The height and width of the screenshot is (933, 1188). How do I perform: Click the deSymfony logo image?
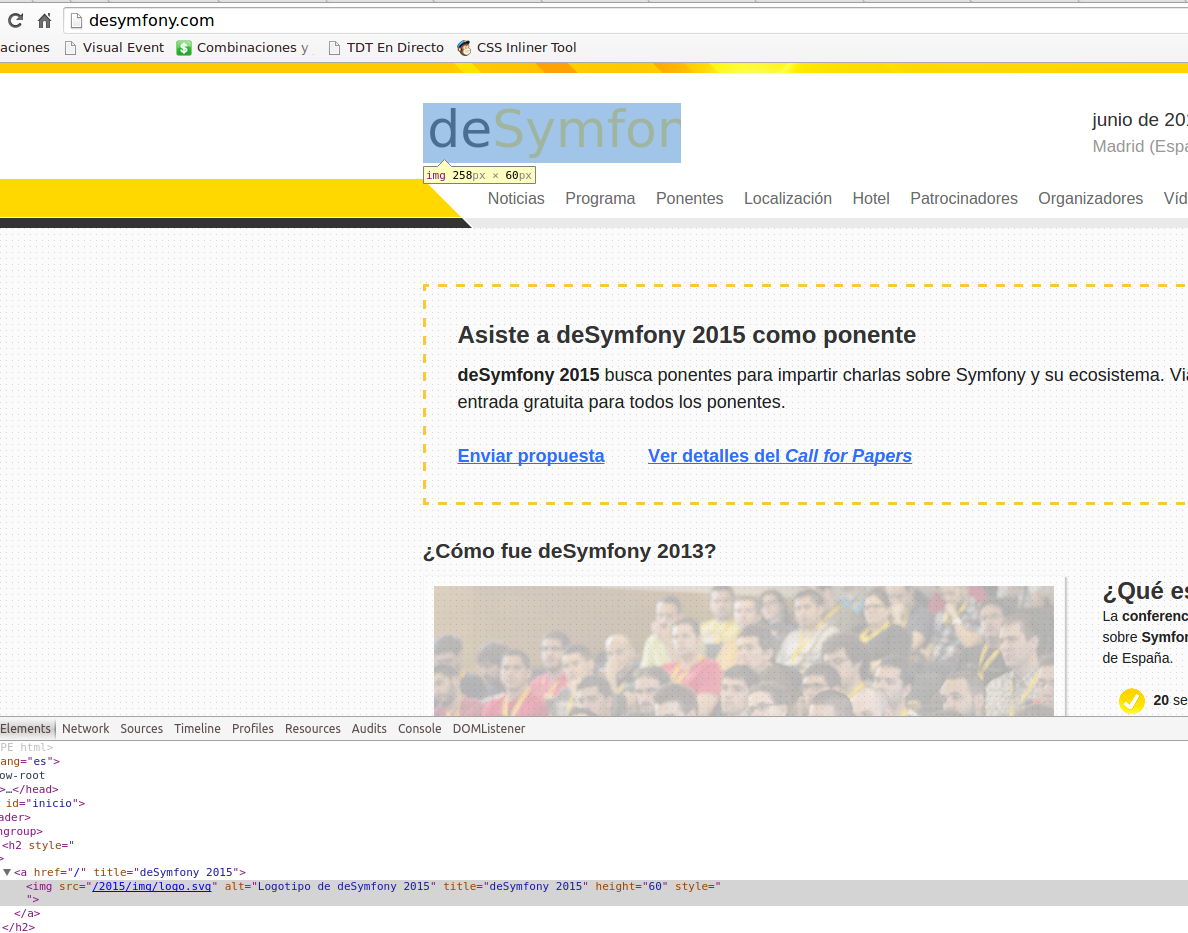tap(552, 133)
